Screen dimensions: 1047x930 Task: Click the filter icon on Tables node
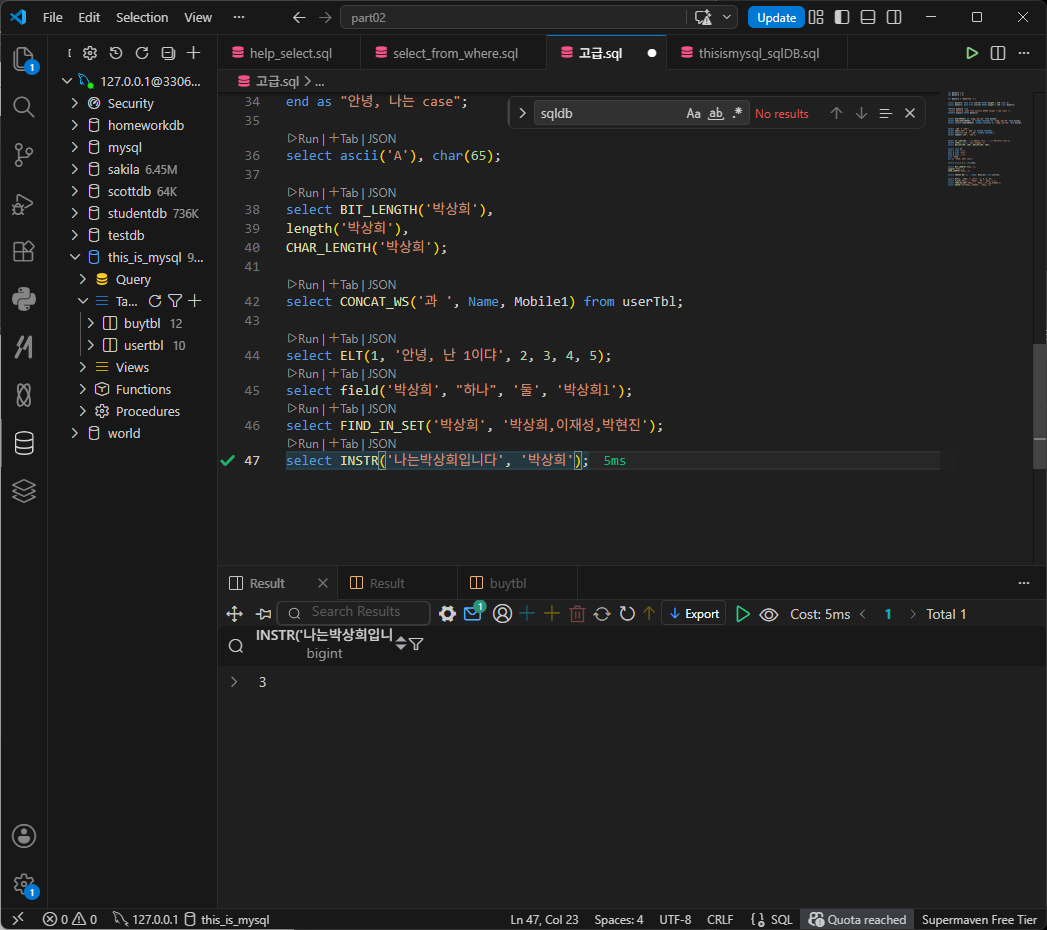[175, 301]
